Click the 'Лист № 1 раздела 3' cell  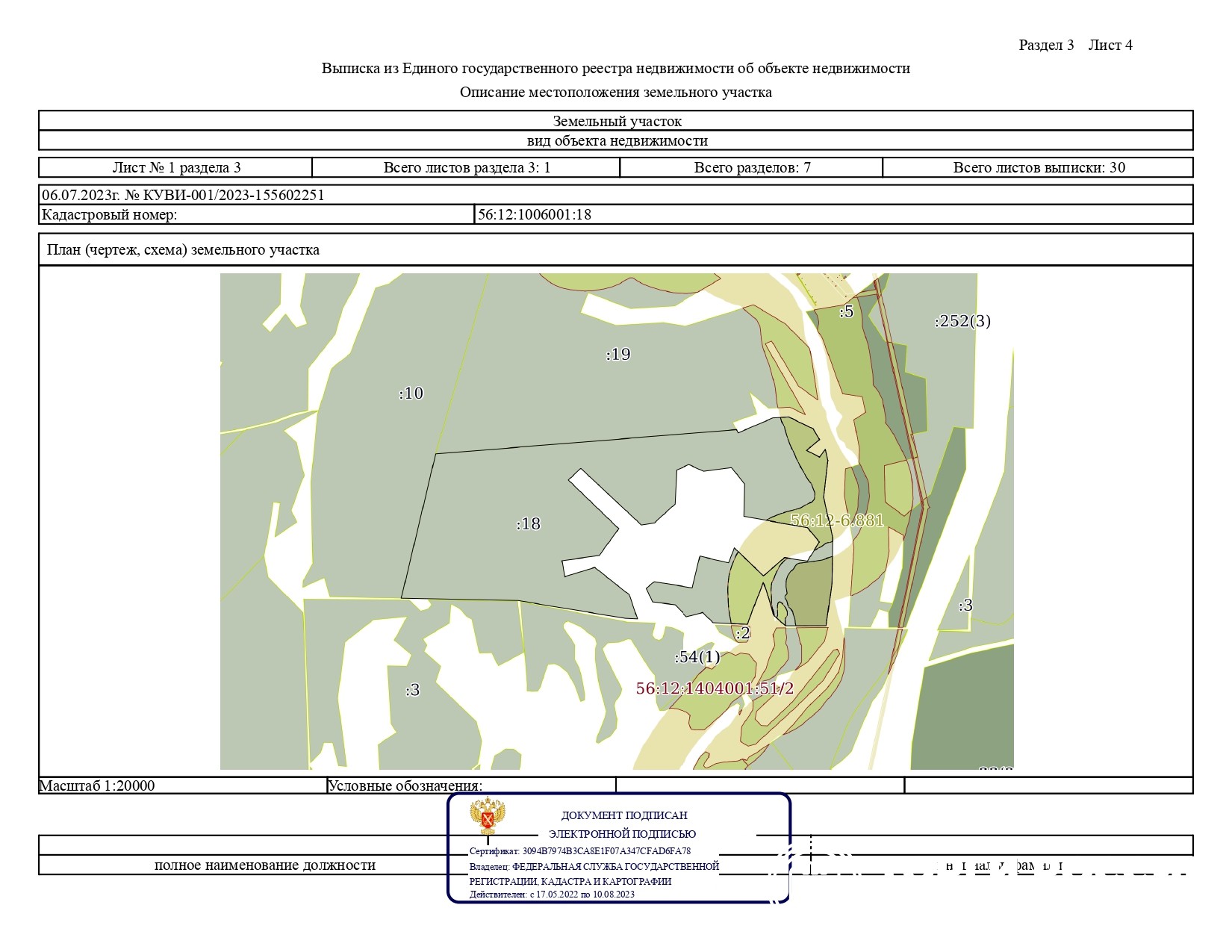tap(176, 168)
